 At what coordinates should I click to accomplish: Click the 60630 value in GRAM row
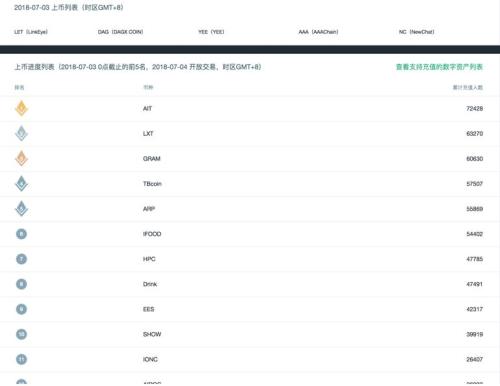(x=475, y=159)
